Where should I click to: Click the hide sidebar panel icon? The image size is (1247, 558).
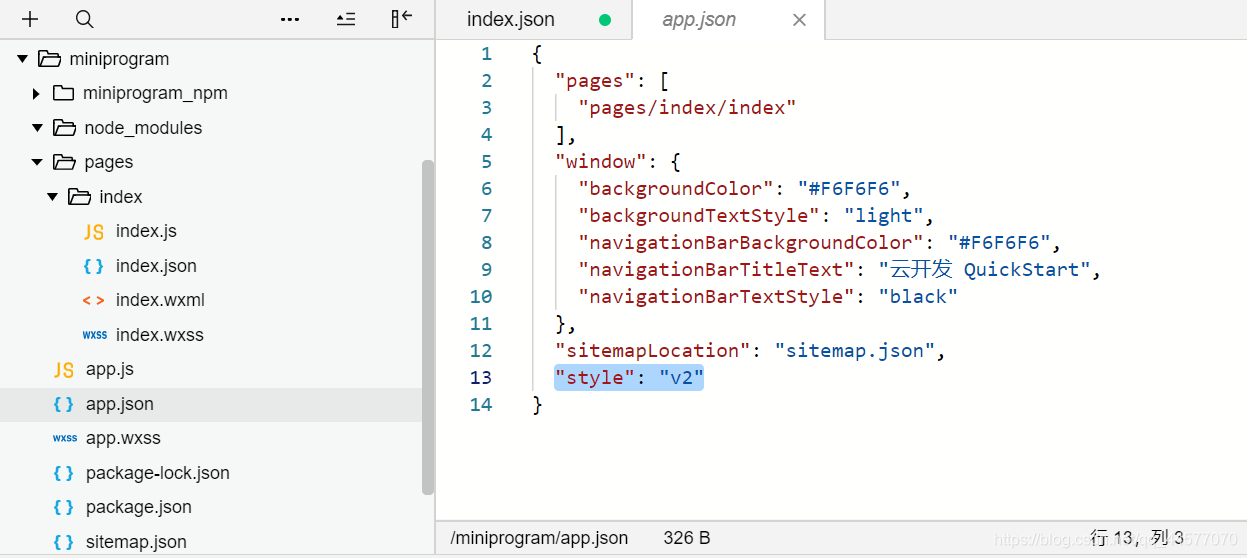coord(402,19)
